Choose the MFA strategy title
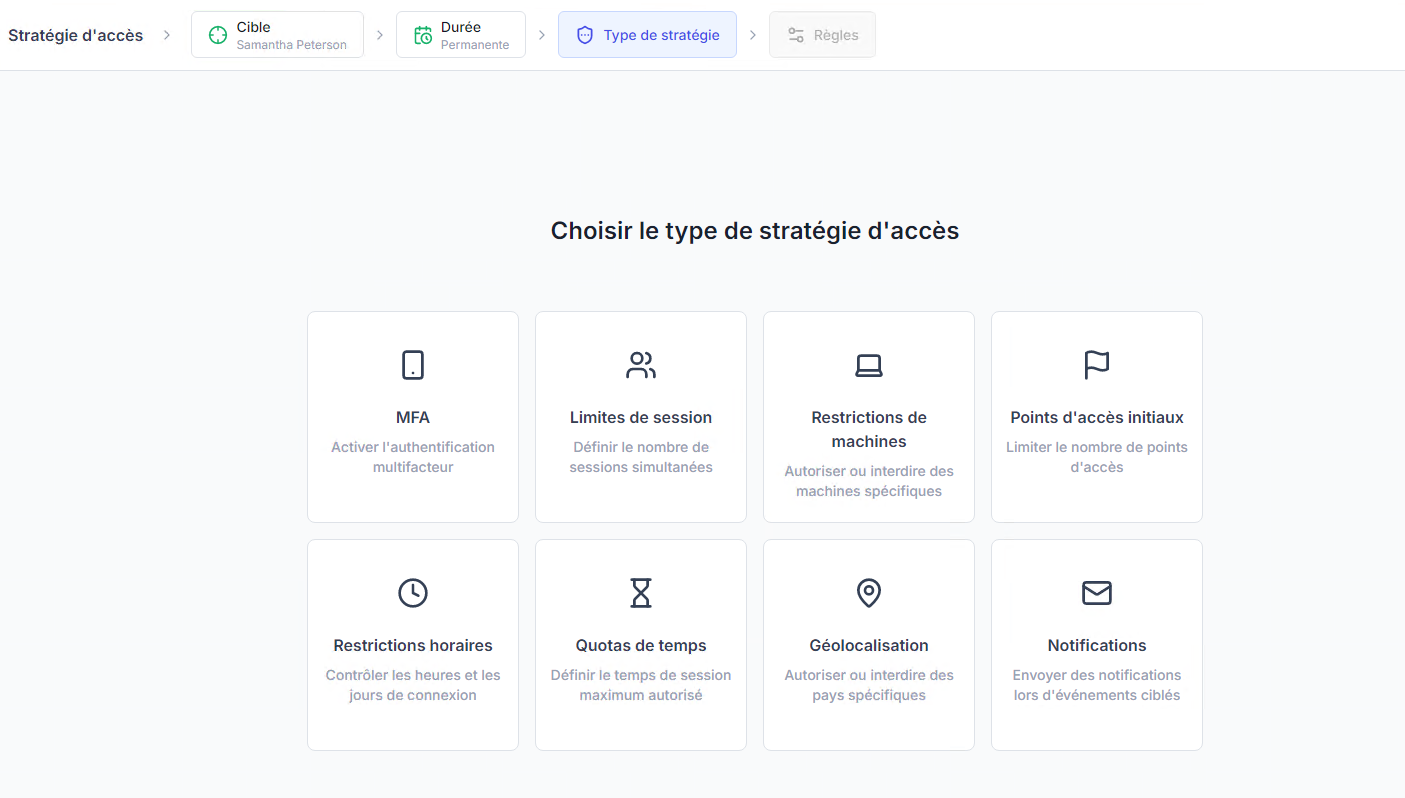1405x798 pixels. [x=413, y=417]
